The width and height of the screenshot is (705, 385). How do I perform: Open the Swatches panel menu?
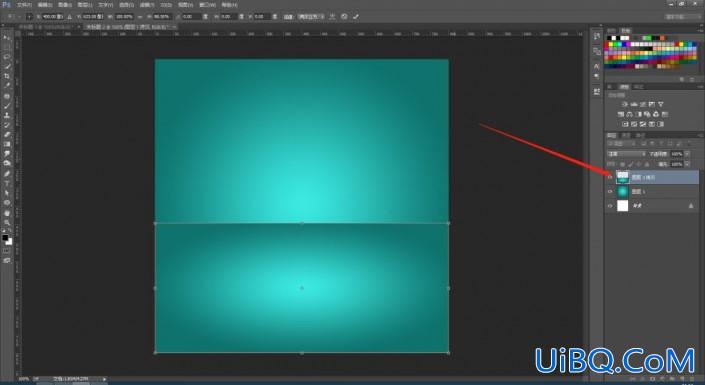(701, 31)
